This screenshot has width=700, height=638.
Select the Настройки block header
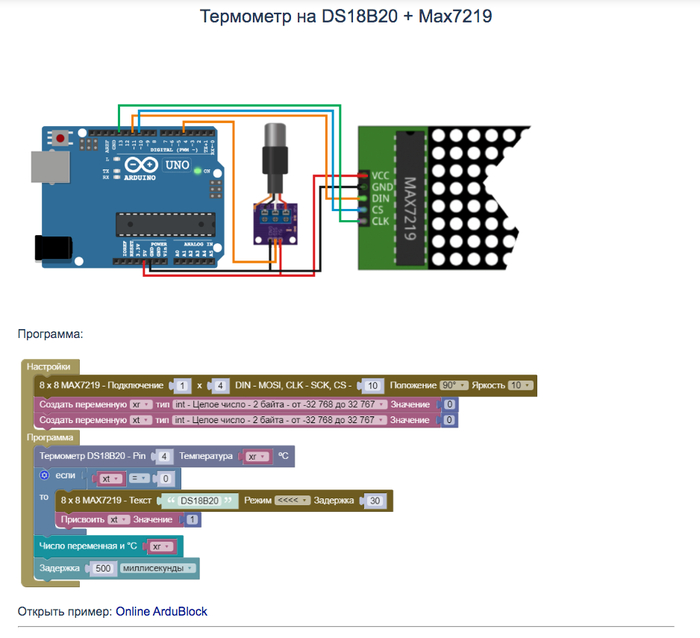click(49, 367)
